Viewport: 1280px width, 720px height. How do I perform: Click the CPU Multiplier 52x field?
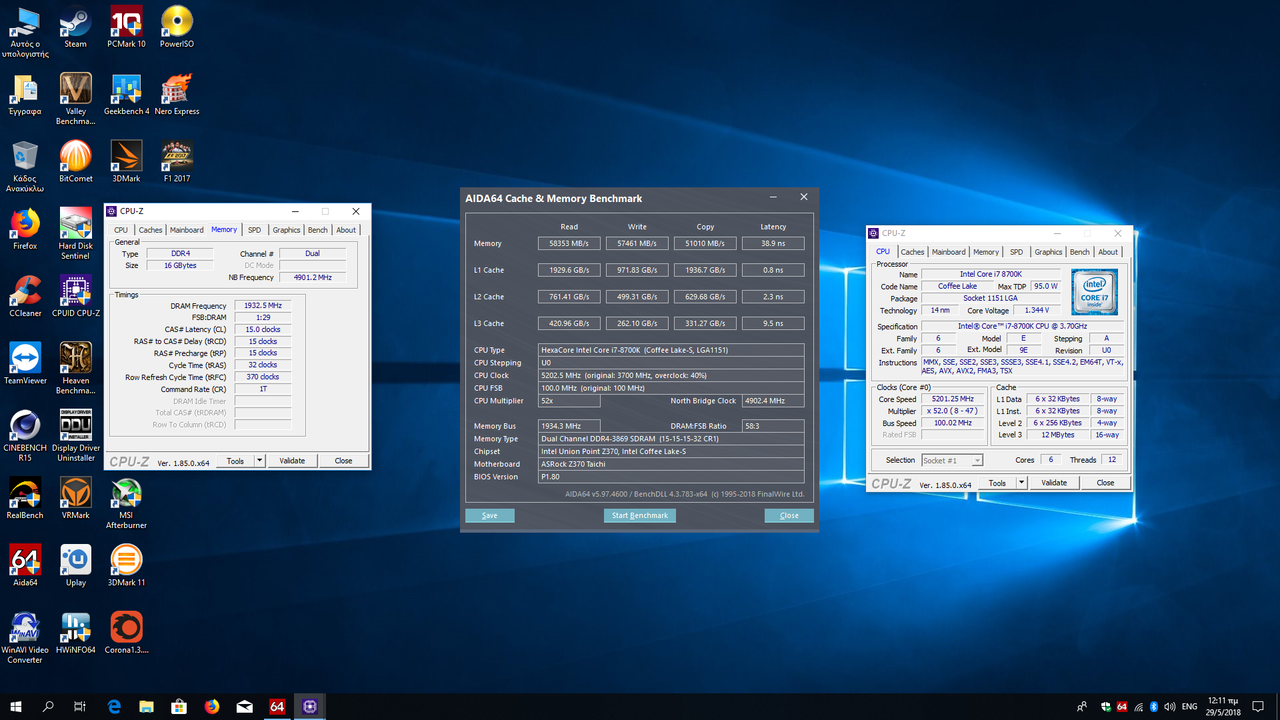coord(569,401)
